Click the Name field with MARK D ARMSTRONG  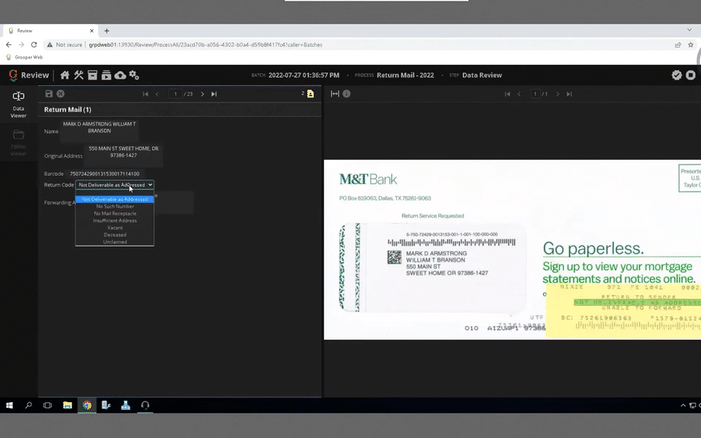(99, 131)
